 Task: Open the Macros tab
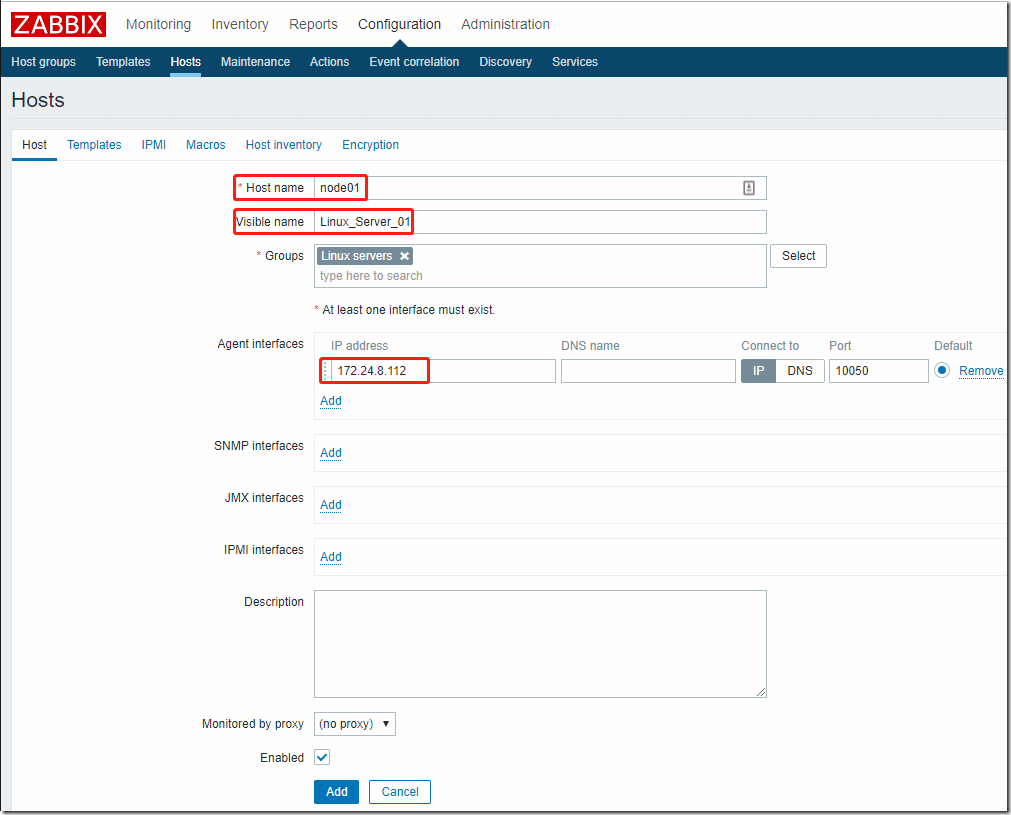pos(205,145)
